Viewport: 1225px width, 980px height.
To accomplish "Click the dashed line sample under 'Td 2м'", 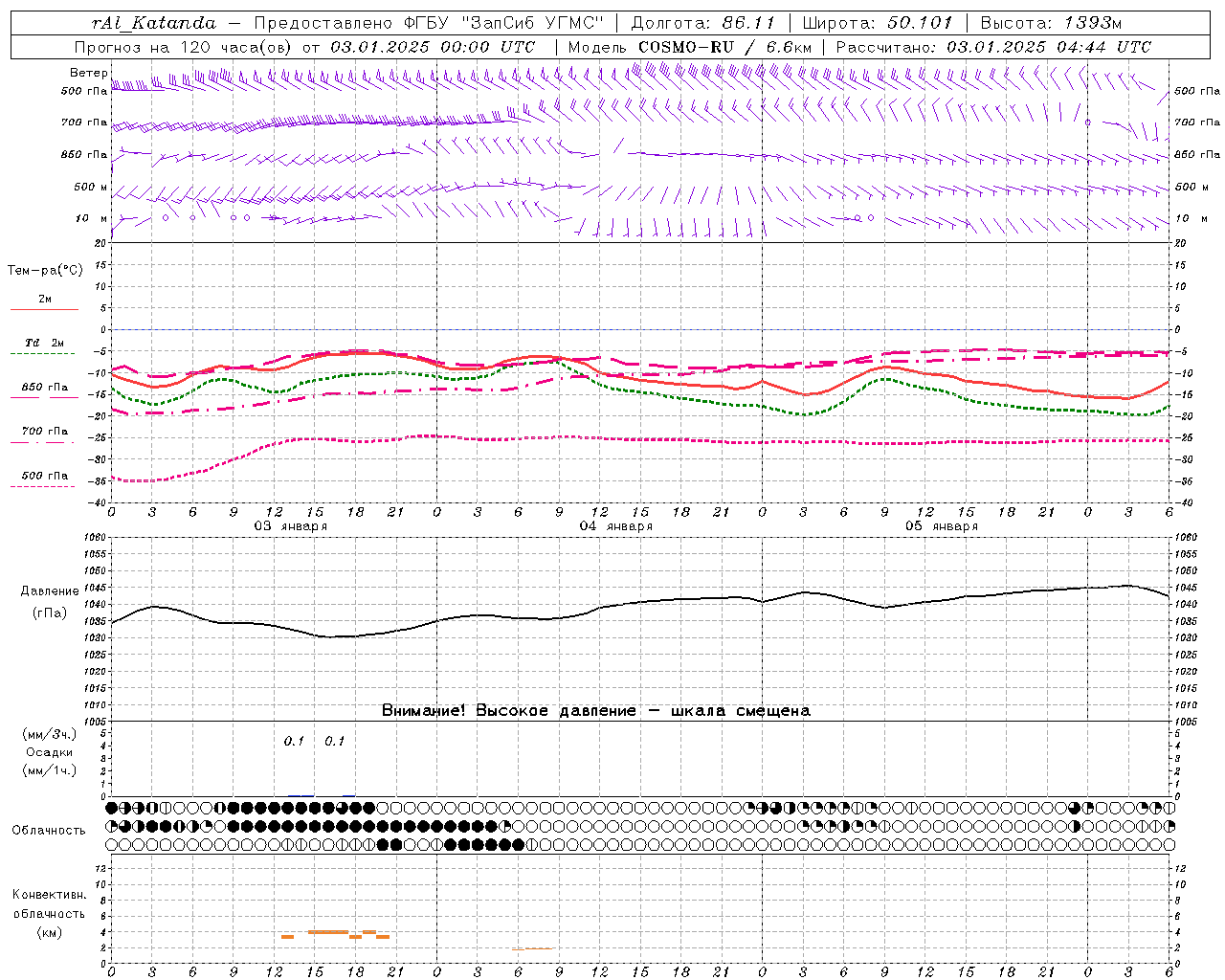I will click(43, 353).
